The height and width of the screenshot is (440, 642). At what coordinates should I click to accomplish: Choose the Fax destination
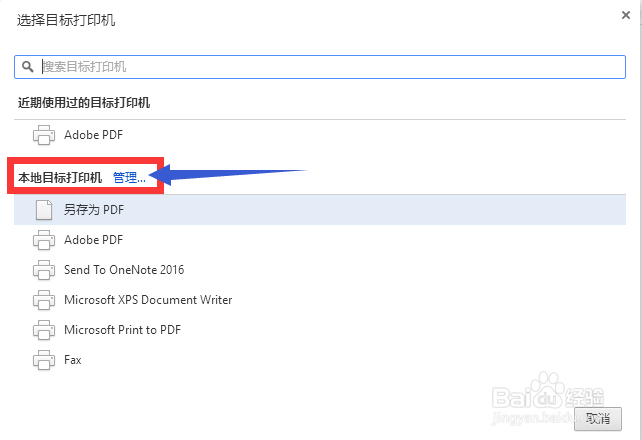pos(73,360)
